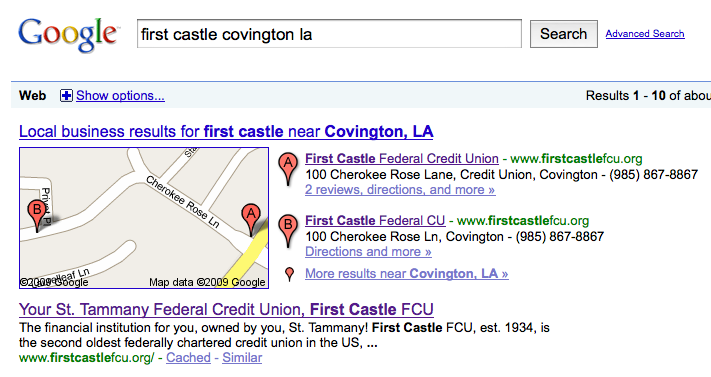This screenshot has height=377, width=711.
Task: Click marker A pin in results list
Action: [x=288, y=169]
